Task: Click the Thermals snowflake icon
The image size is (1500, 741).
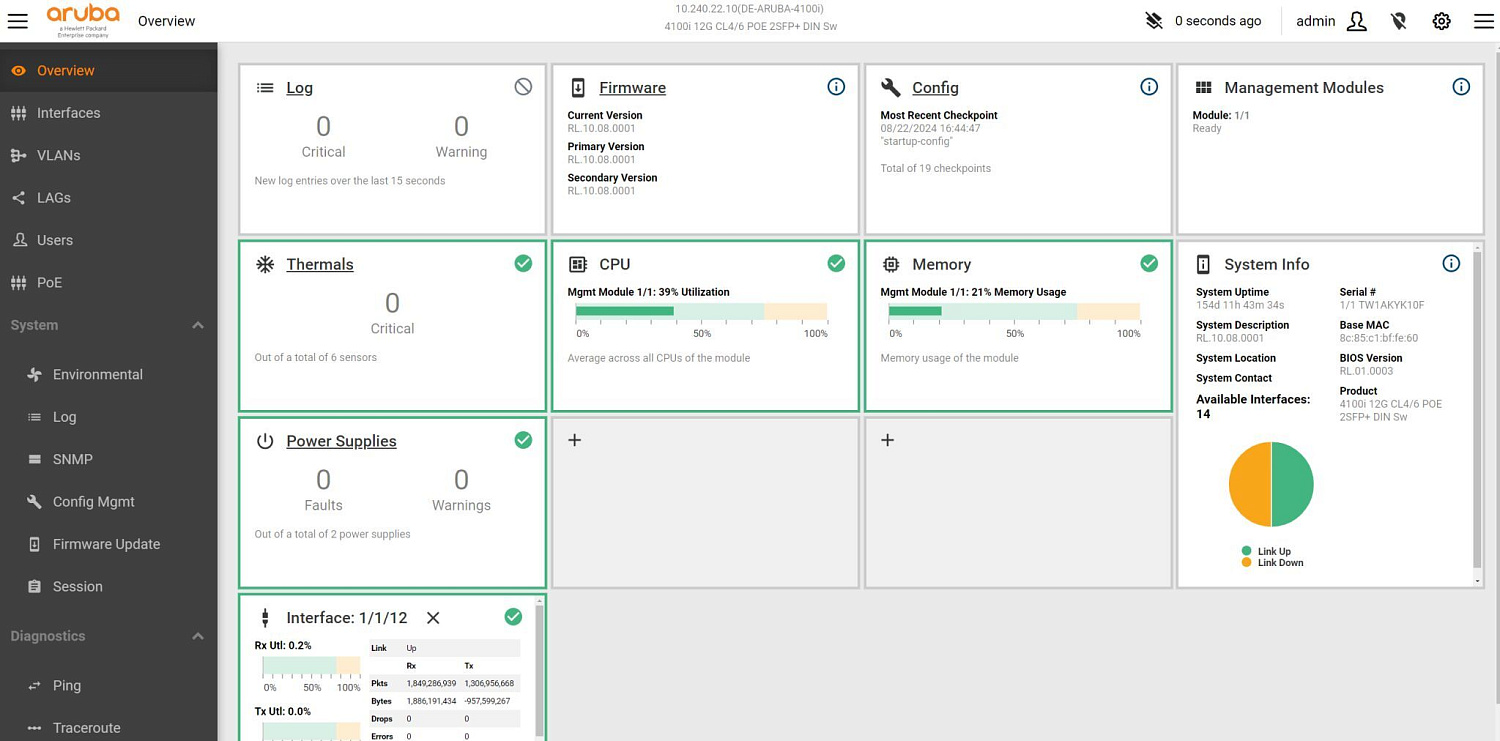Action: 265,264
